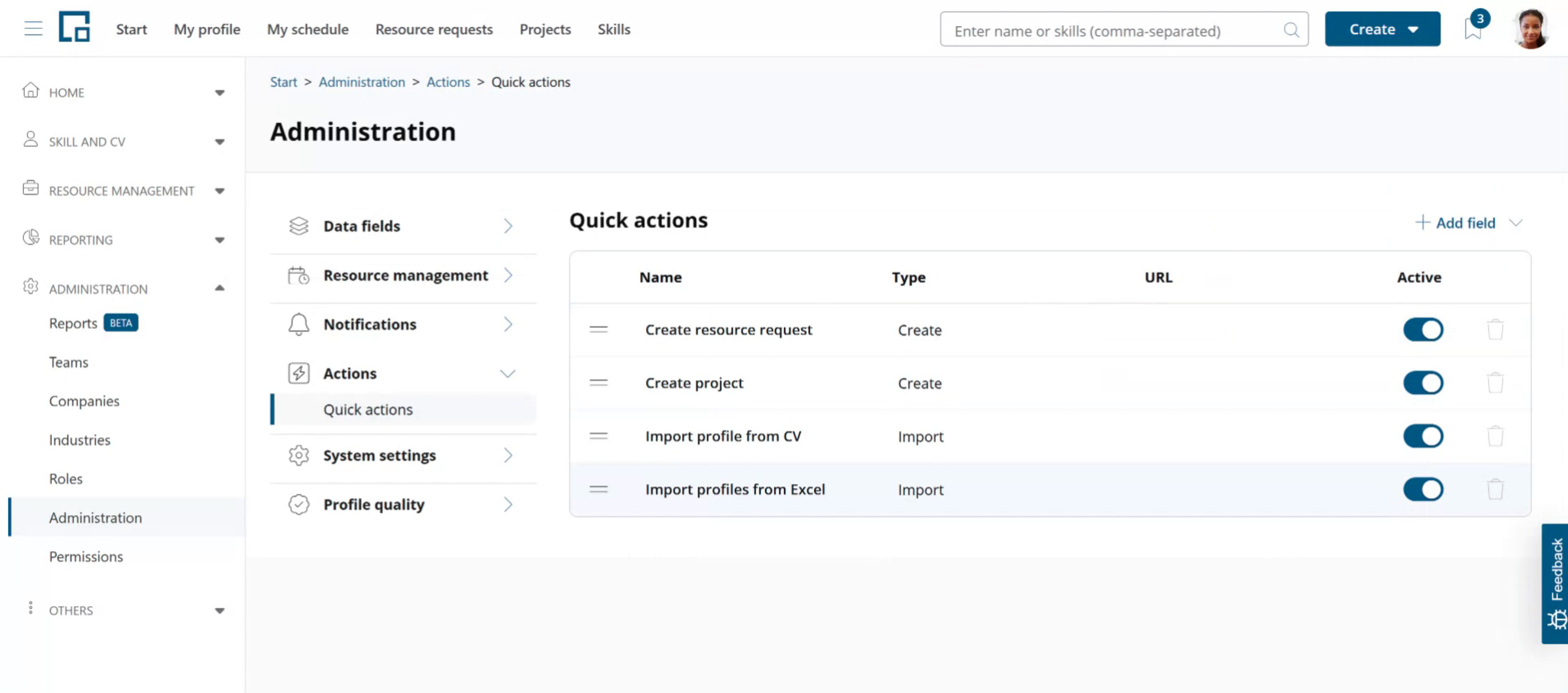
Task: Open the hamburger menu icon
Action: coord(33,29)
